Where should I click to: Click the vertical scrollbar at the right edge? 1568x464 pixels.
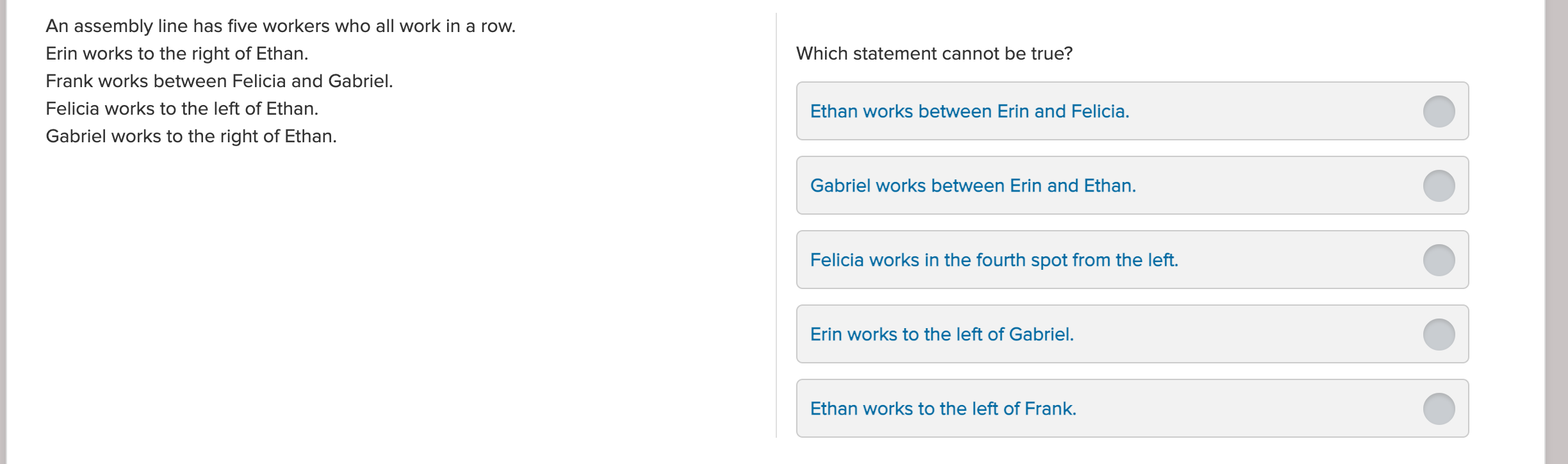tap(1556, 232)
